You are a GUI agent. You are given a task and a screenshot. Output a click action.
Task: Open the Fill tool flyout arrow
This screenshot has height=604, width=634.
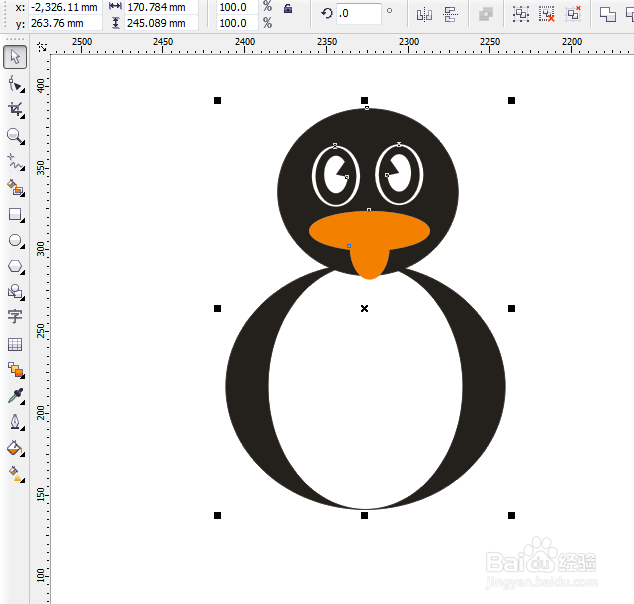[x=23, y=455]
